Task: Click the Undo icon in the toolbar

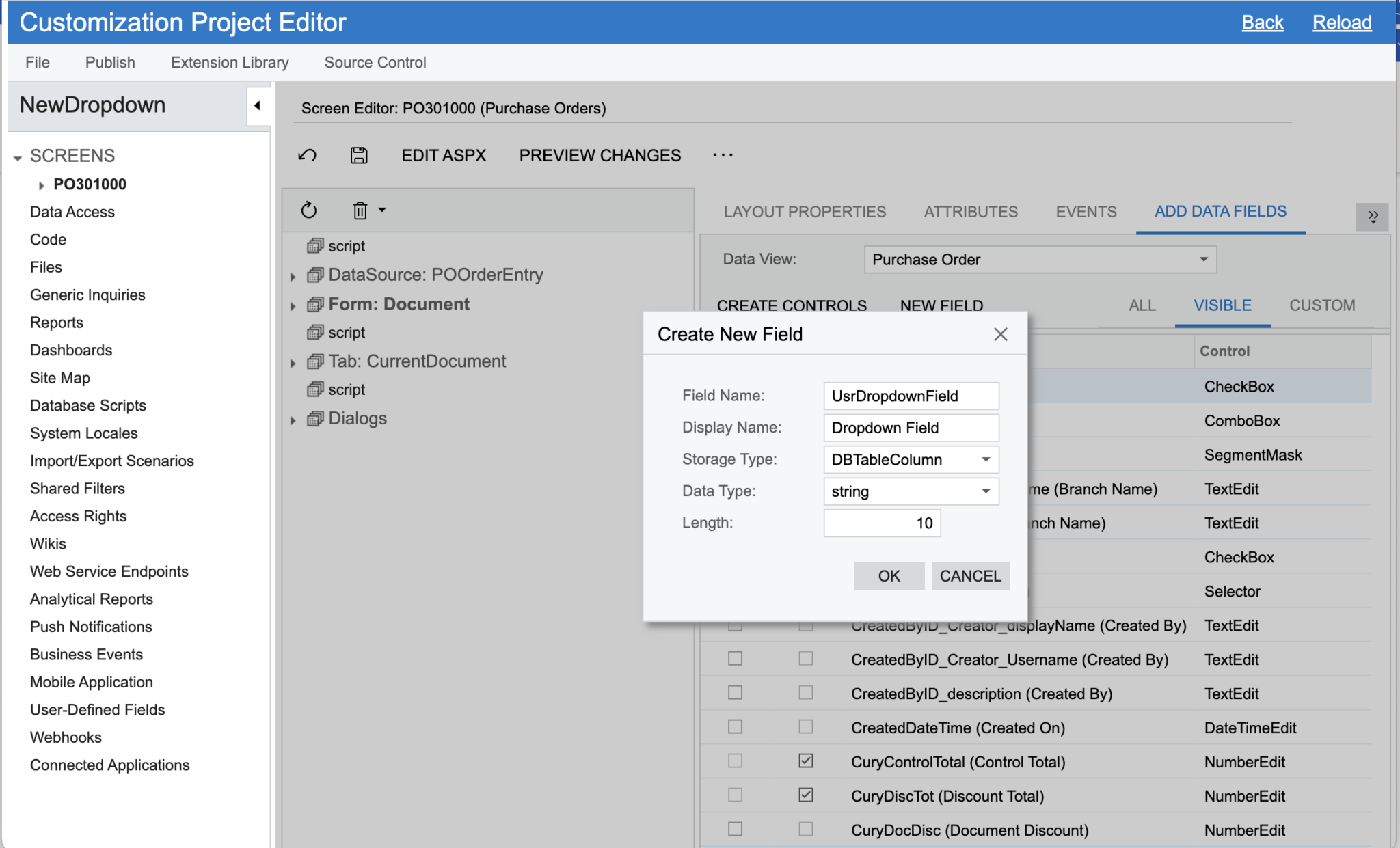Action: point(308,155)
